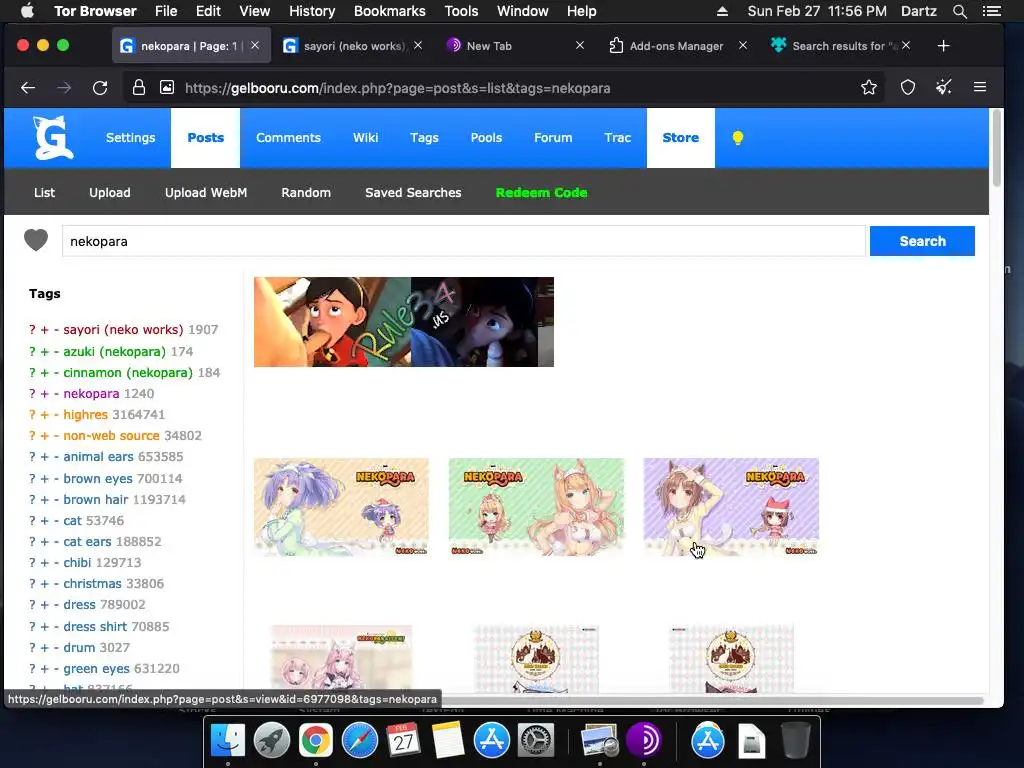Image resolution: width=1024 pixels, height=768 pixels.
Task: Add cinnamon (nekopara) tag with plus sign
Action: [44, 373]
